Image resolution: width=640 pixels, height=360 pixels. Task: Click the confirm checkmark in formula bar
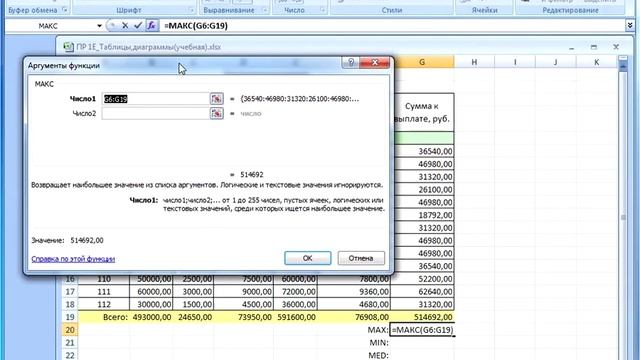pos(138,26)
